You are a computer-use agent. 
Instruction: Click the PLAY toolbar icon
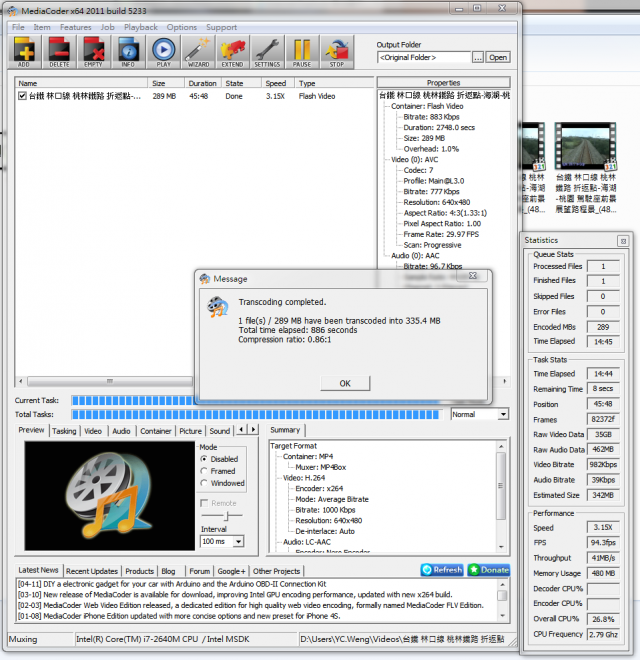[x=163, y=52]
